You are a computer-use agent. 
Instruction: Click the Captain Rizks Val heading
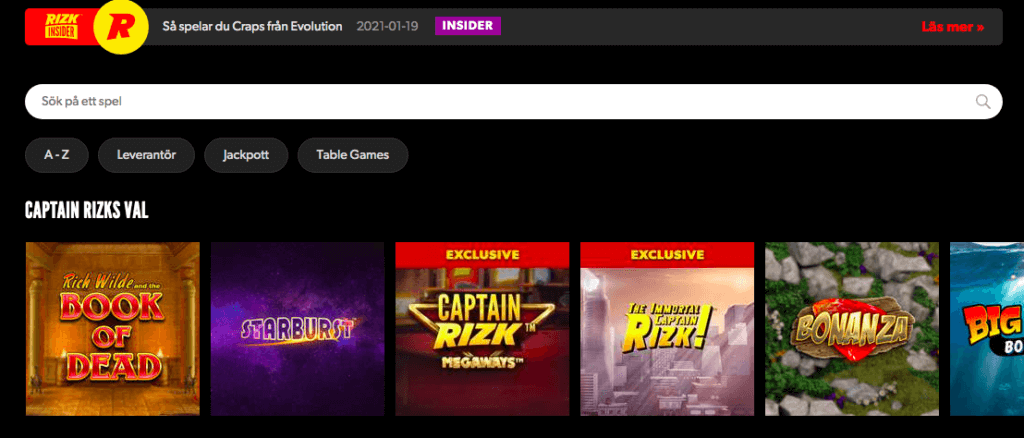point(86,210)
